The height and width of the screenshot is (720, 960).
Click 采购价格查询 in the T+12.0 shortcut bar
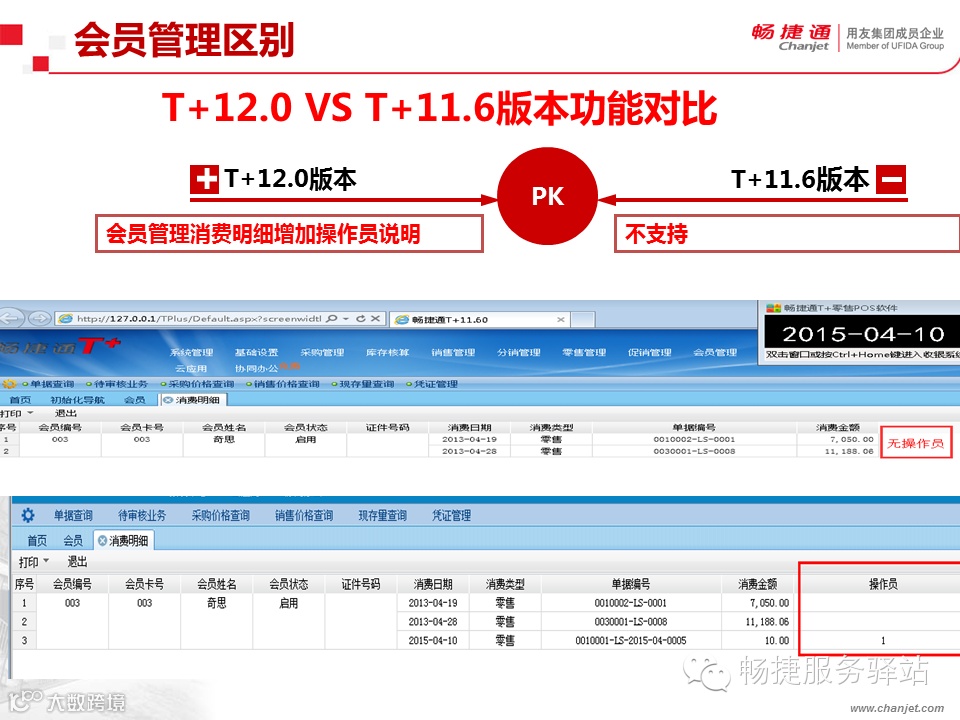[220, 516]
